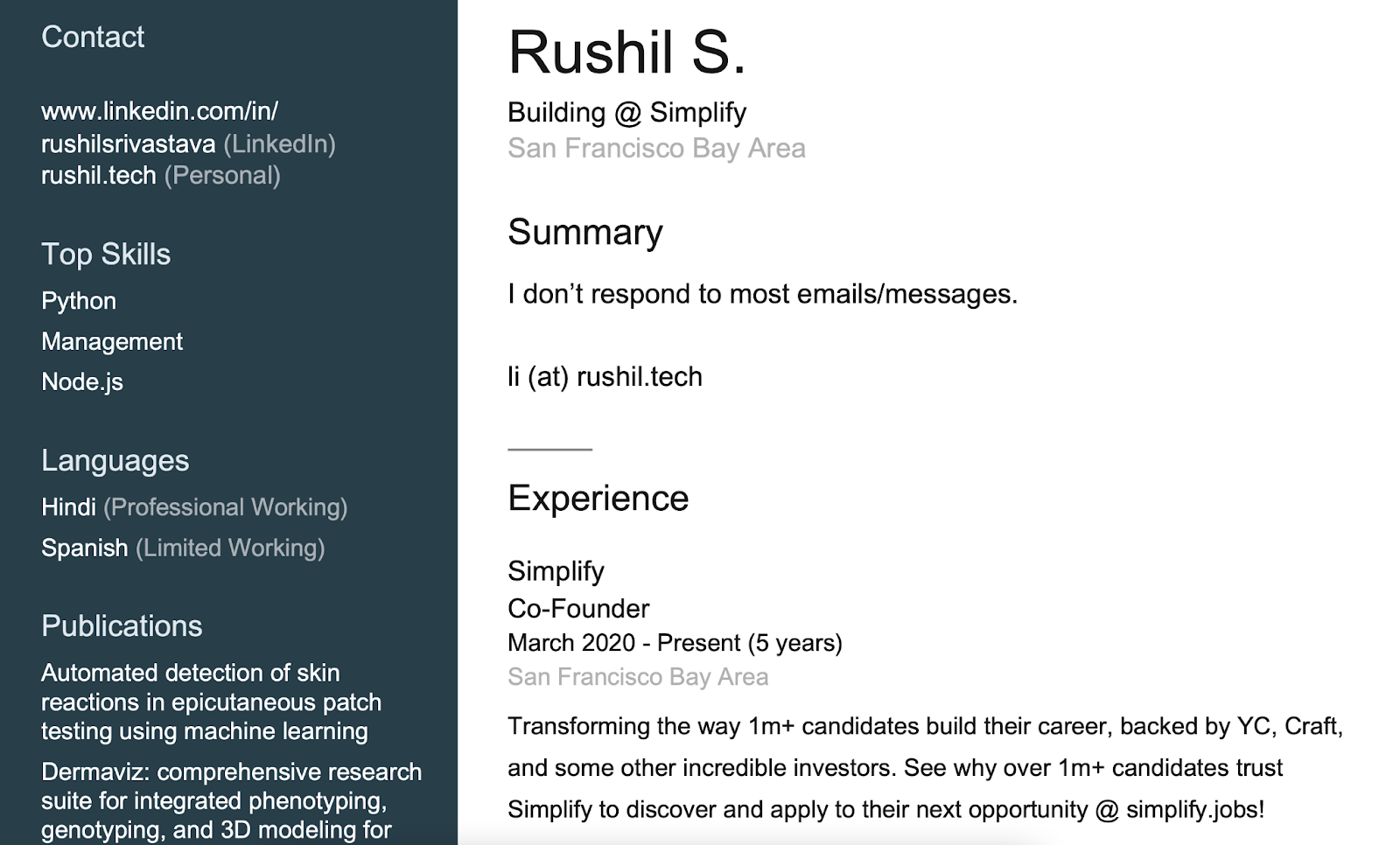Open the Dermaviz research suite publication
1400x845 pixels.
point(231,800)
